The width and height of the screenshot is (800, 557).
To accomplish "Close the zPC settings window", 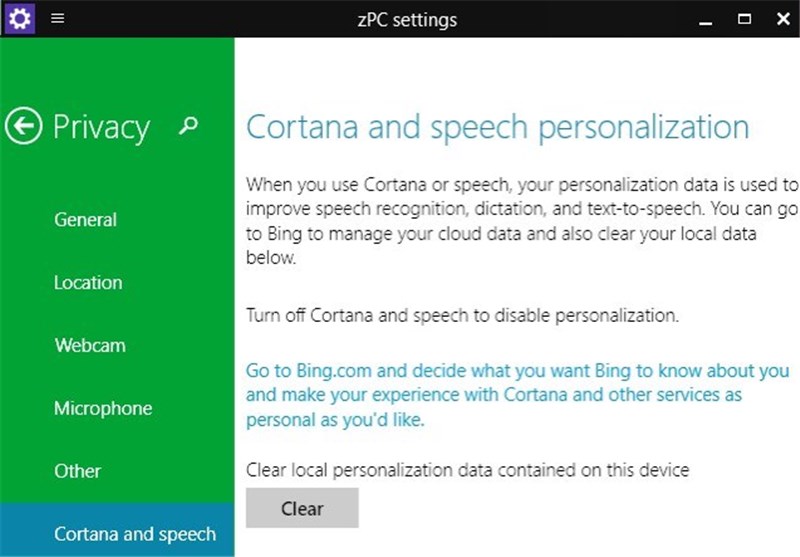I will 782,18.
